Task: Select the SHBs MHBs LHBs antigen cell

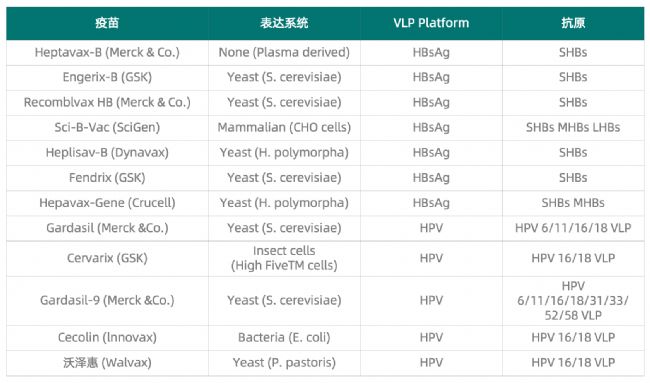Action: tap(573, 128)
